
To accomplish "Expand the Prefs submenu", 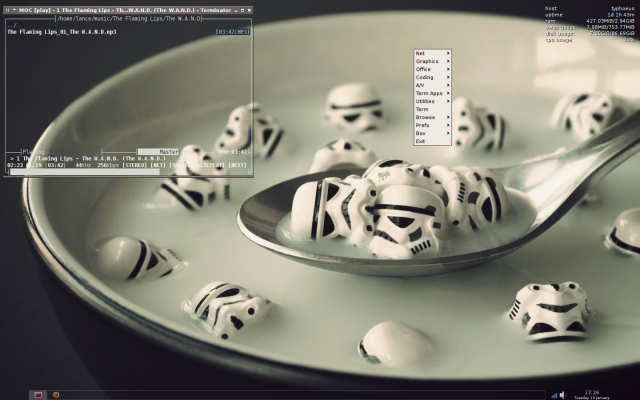I will (x=432, y=125).
